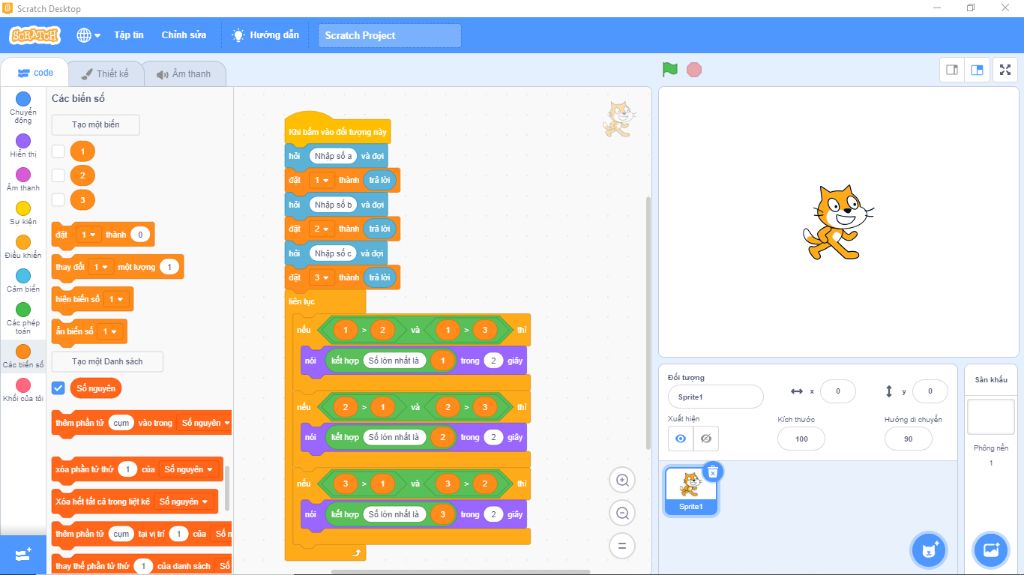Switch to the code tab
1024x575 pixels.
click(x=35, y=73)
